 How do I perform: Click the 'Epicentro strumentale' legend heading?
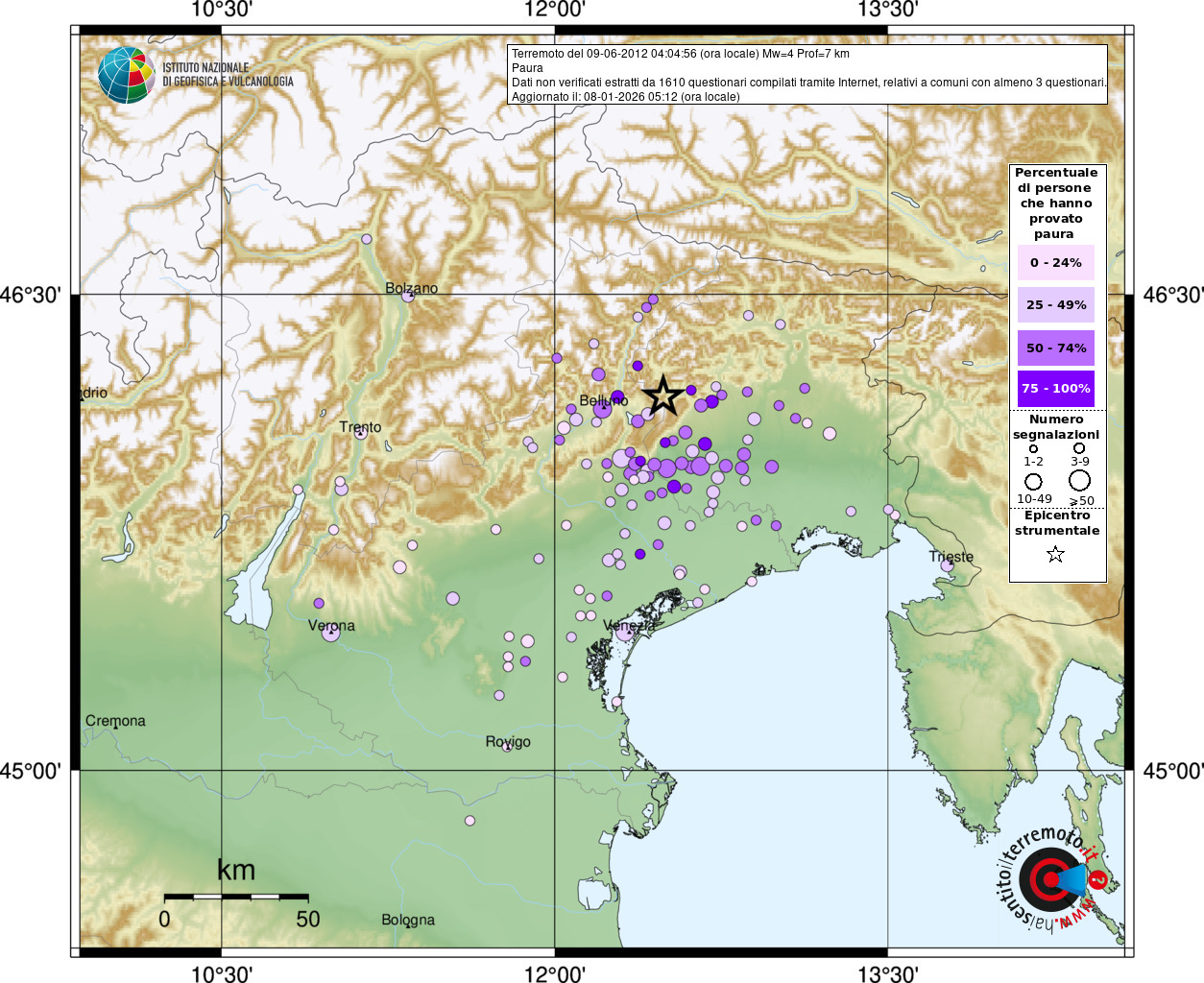(1056, 523)
